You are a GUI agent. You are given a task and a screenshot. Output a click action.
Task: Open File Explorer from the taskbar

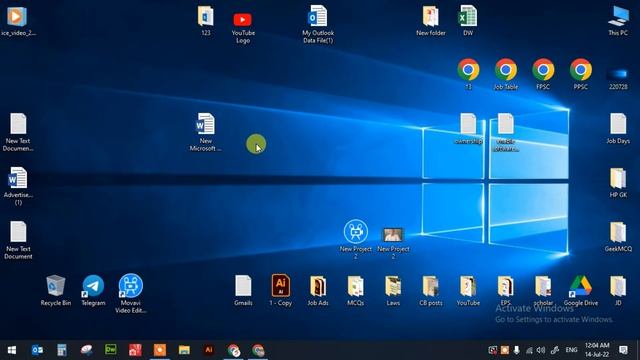184,350
